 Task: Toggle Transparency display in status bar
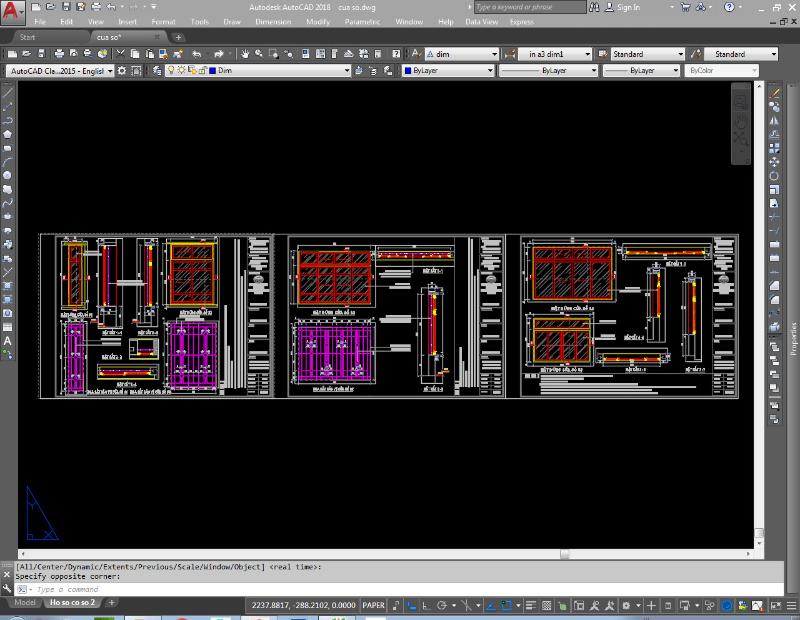(546, 606)
